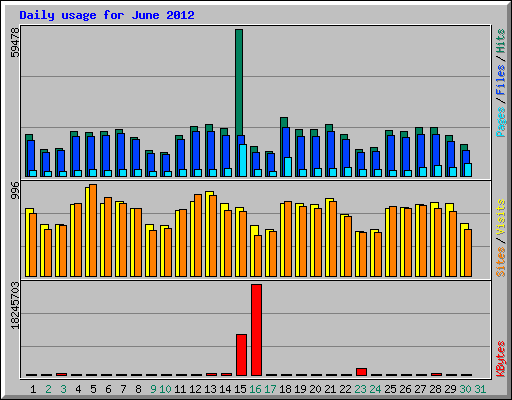The height and width of the screenshot is (400, 512).
Task: Click the day 7 label on the x-axis
Action: (x=123, y=389)
